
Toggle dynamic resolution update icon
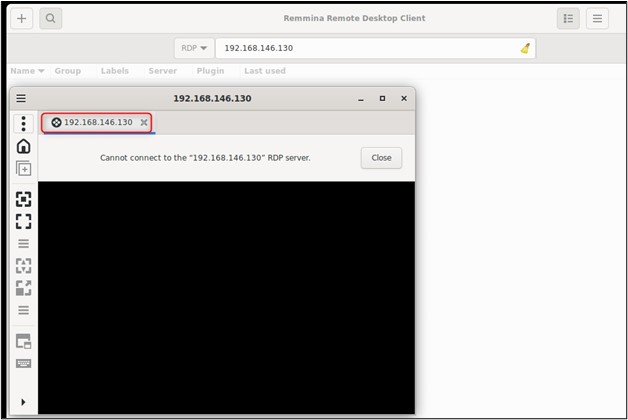pos(24,265)
